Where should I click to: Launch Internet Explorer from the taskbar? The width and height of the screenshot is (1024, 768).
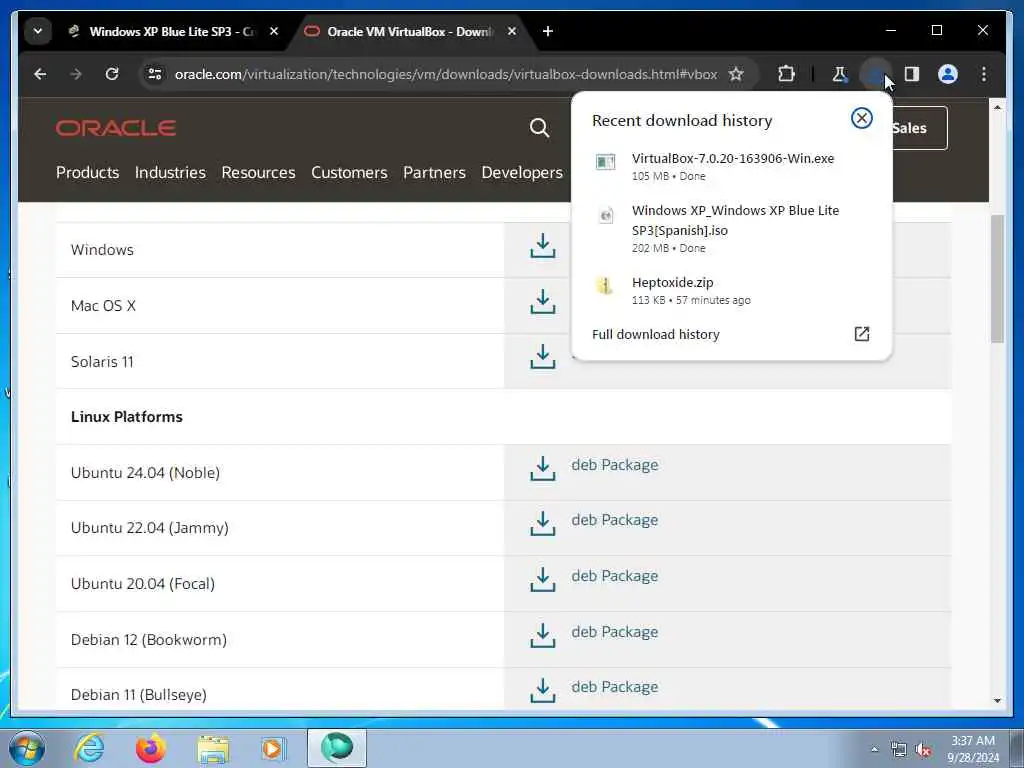89,748
